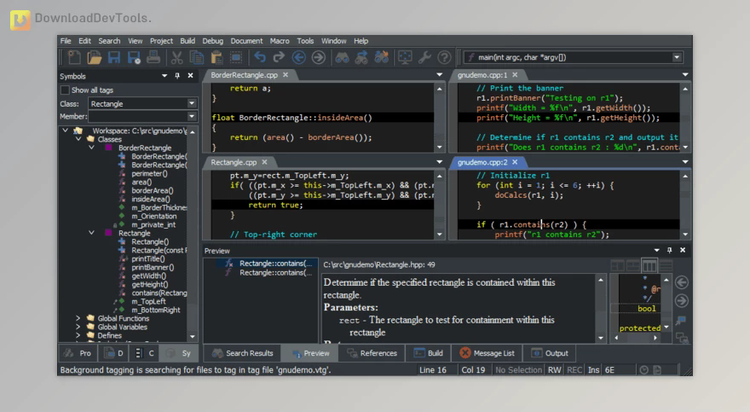
Task: Open the Macro menu
Action: pyautogui.click(x=278, y=41)
